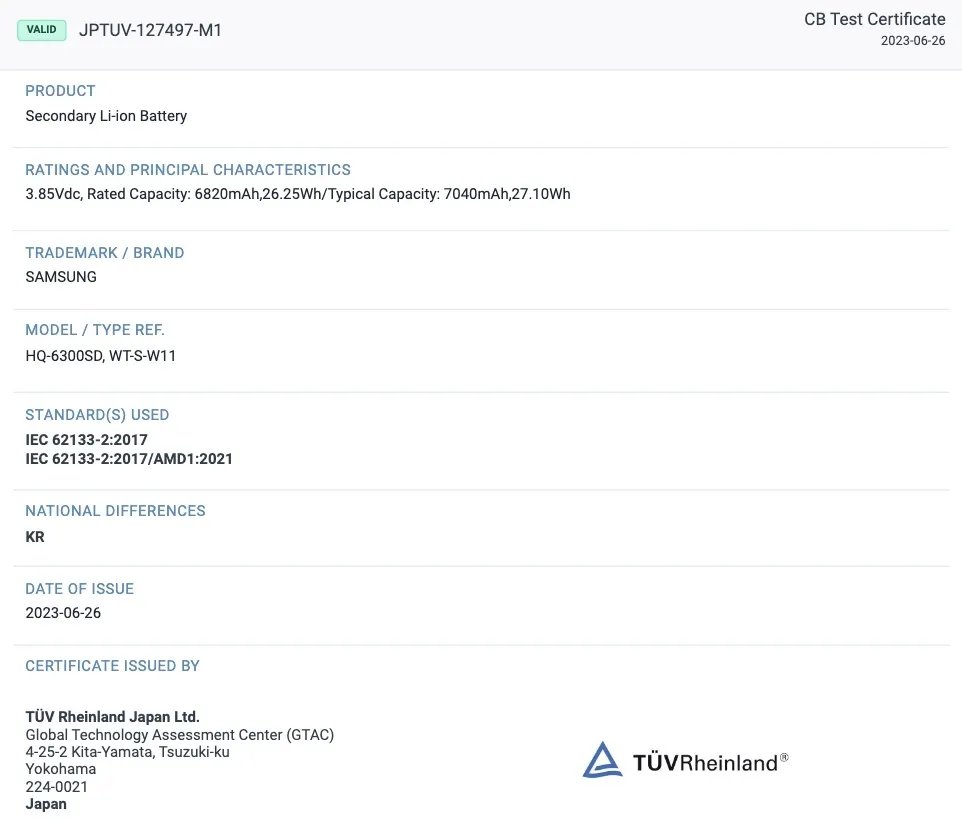962x819 pixels.
Task: Click the rated capacity 3.85Vdc specification line
Action: click(298, 194)
